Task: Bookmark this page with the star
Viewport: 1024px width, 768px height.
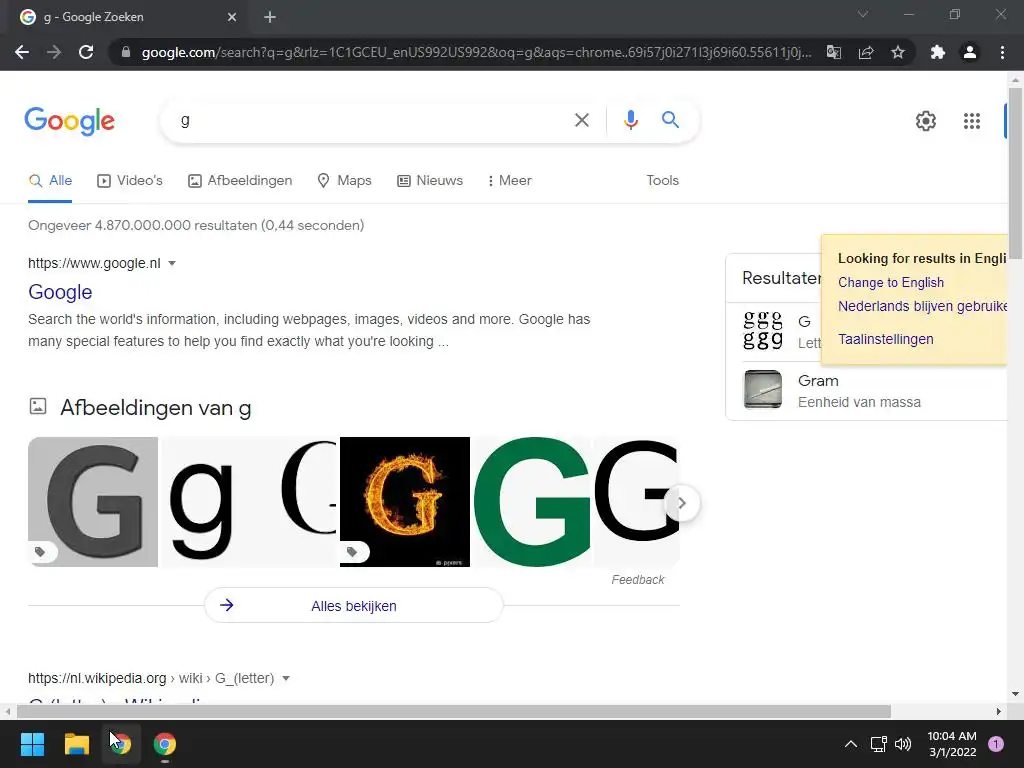Action: tap(898, 52)
